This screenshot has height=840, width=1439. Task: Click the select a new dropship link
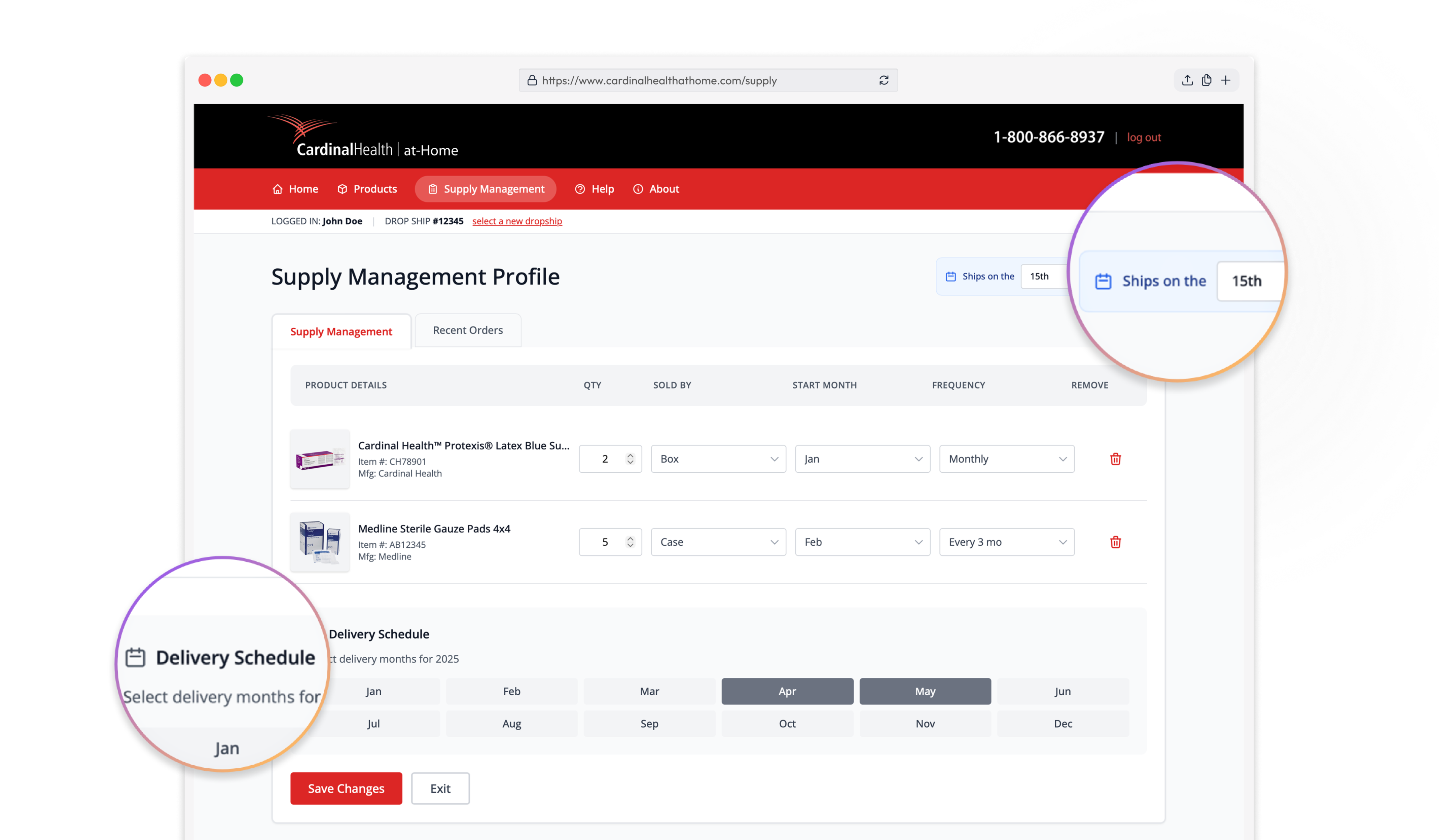click(x=517, y=221)
